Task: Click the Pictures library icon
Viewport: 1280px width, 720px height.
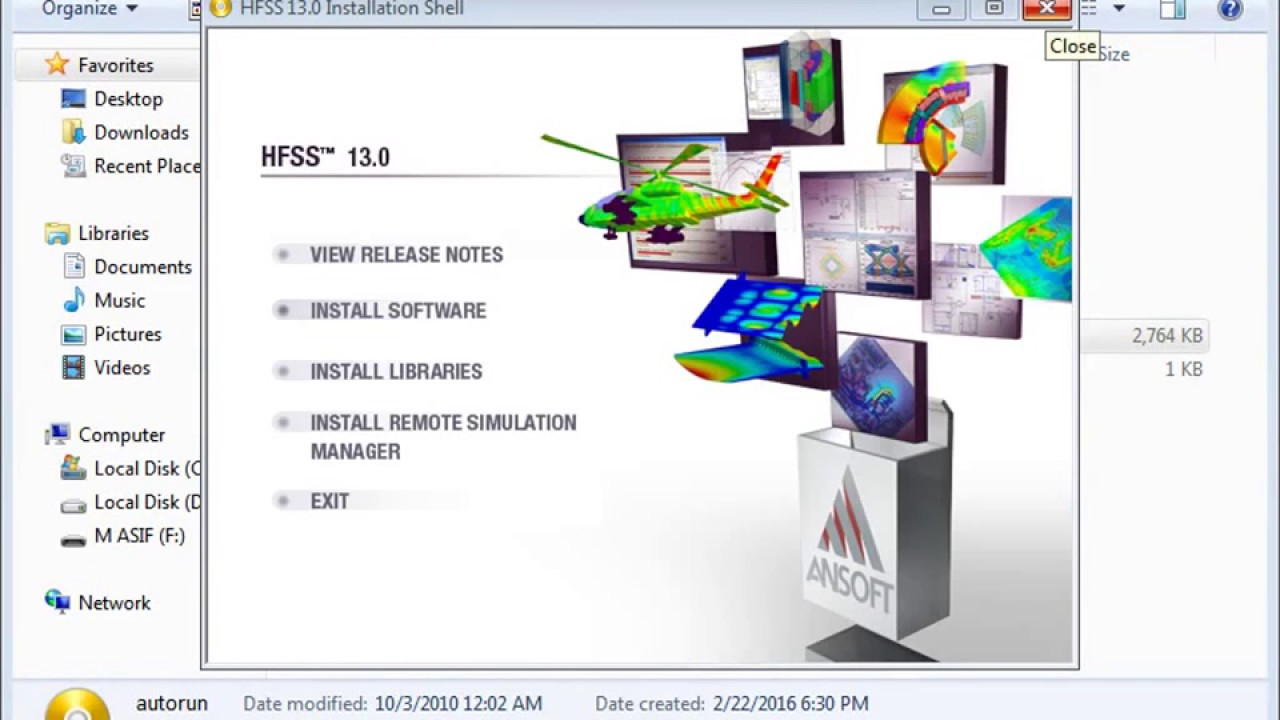Action: coord(73,334)
